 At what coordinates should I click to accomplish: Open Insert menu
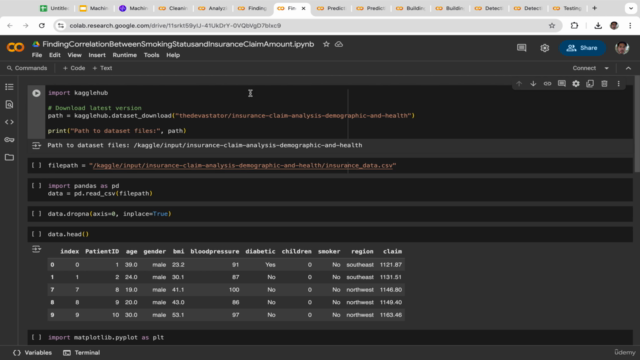click(97, 55)
